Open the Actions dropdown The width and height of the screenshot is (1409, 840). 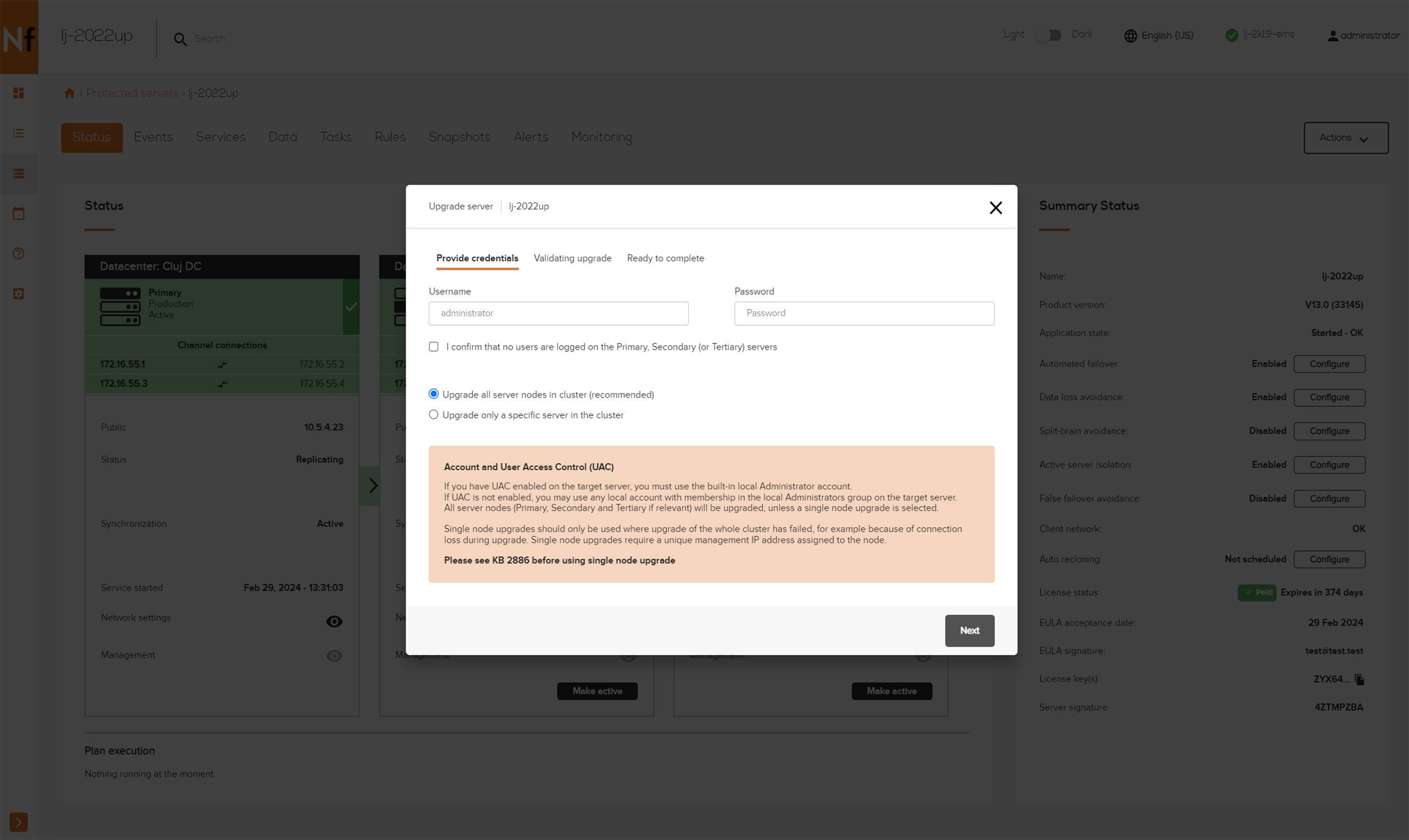(1346, 138)
